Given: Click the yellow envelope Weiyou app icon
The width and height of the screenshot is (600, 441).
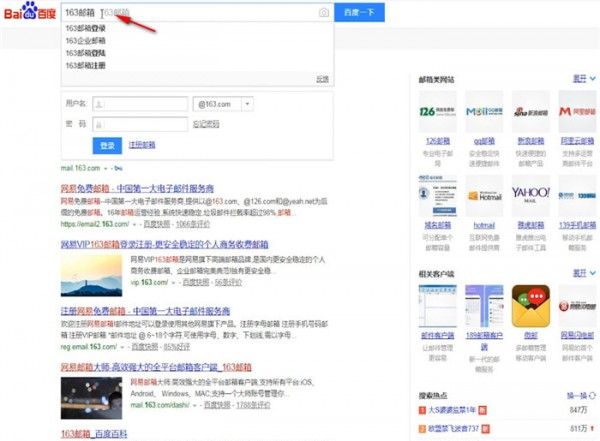Looking at the screenshot, I should click(x=531, y=306).
